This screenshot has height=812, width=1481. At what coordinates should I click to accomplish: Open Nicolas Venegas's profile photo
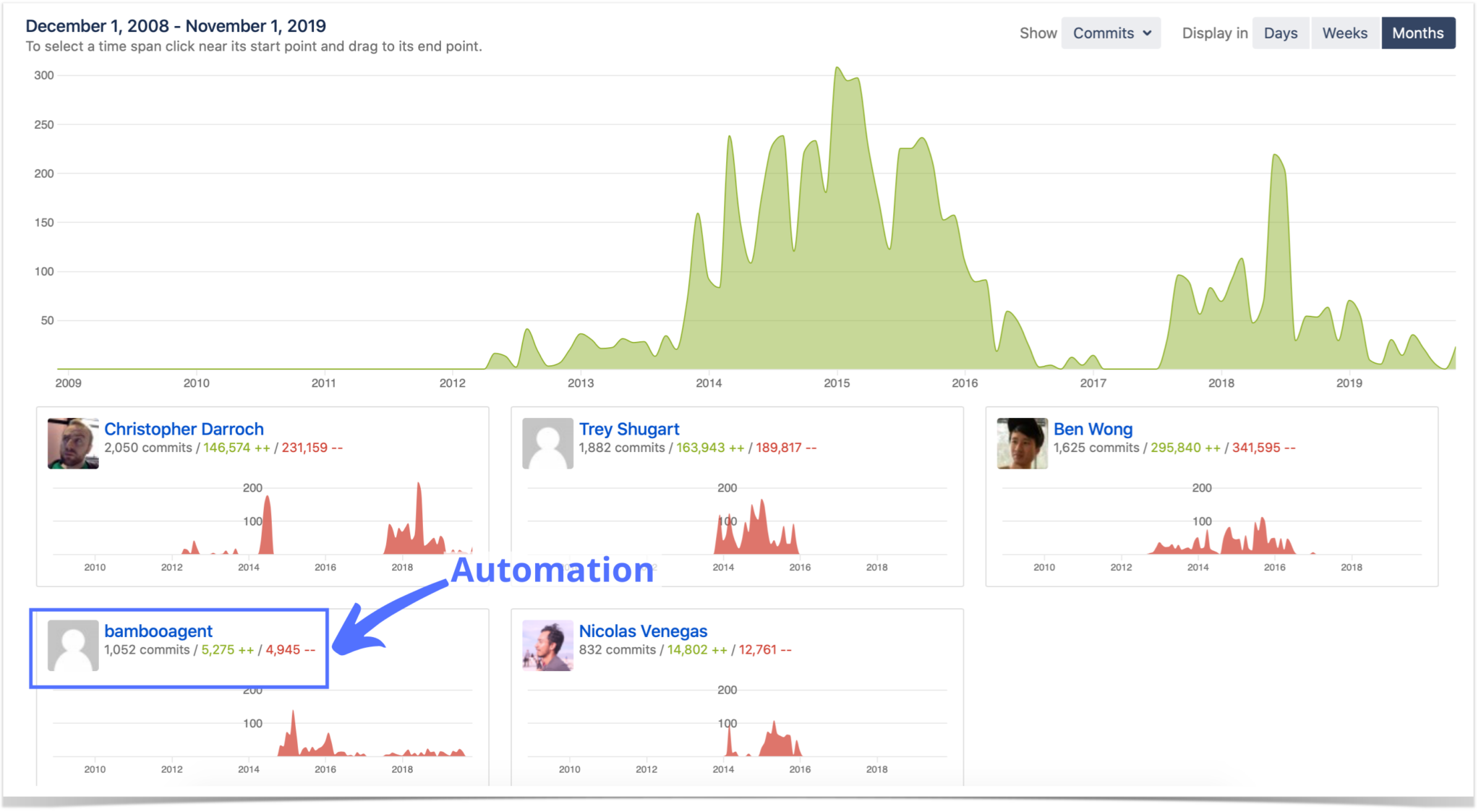click(x=548, y=645)
